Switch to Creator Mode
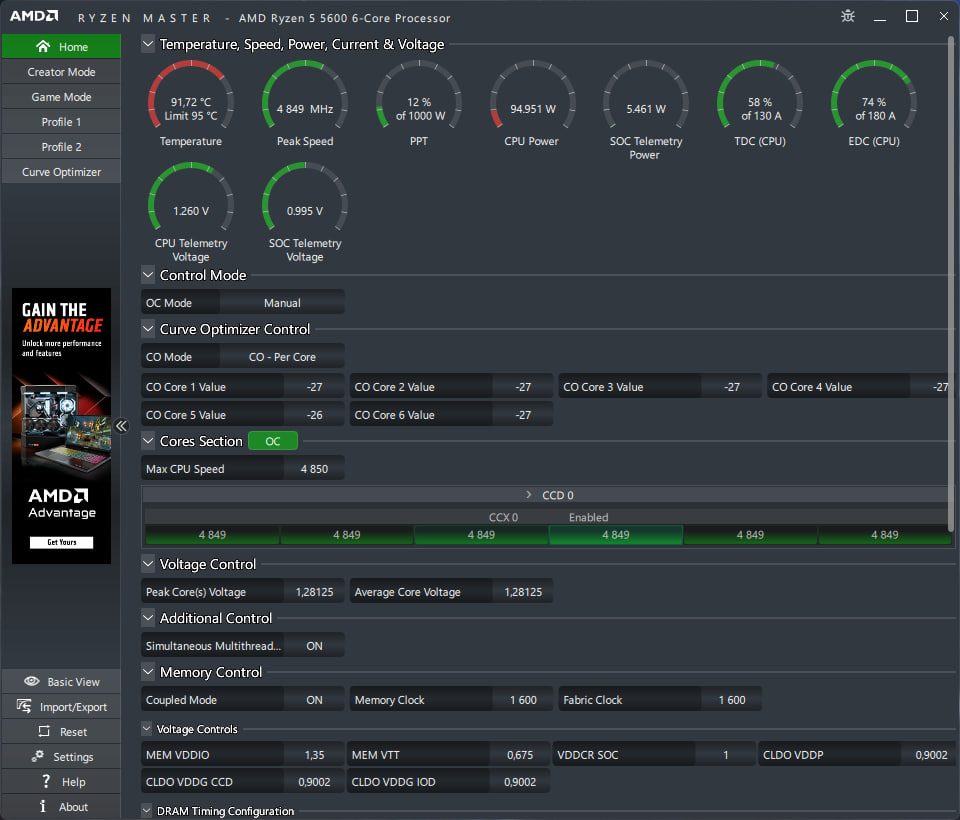 click(61, 72)
